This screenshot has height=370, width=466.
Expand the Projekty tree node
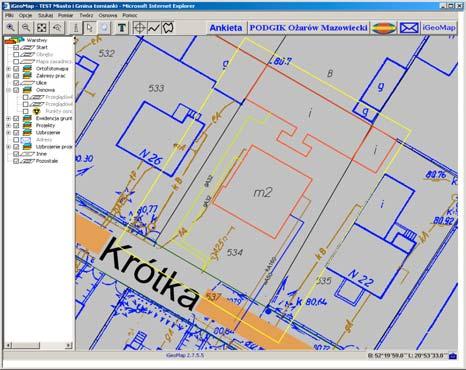[9, 126]
